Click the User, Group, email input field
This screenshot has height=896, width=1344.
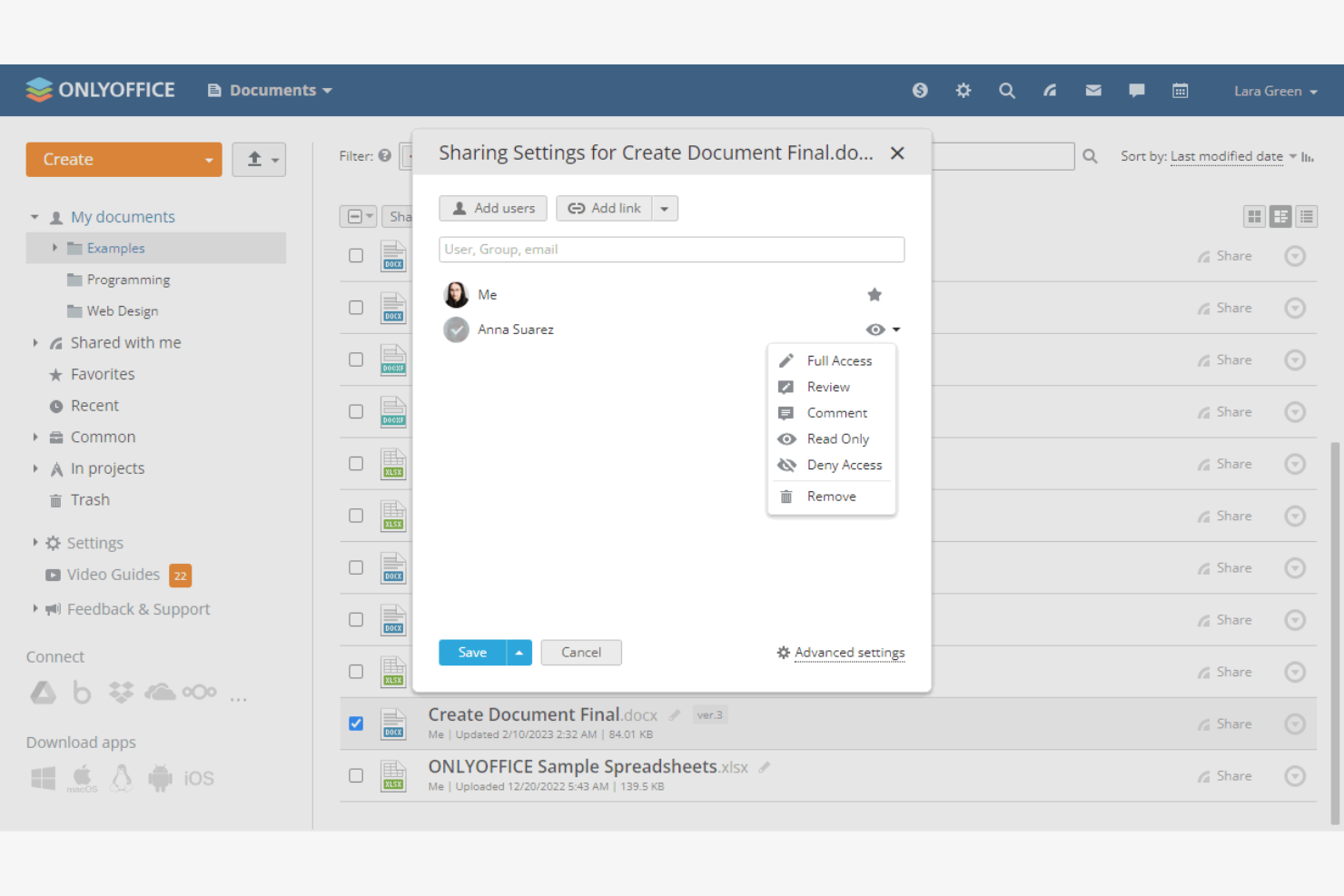671,249
